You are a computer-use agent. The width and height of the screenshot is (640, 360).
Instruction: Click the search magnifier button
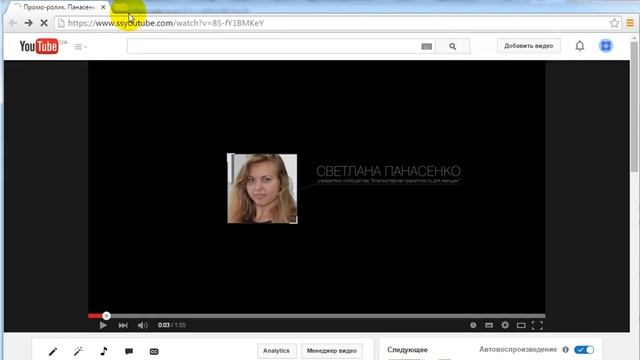(453, 47)
